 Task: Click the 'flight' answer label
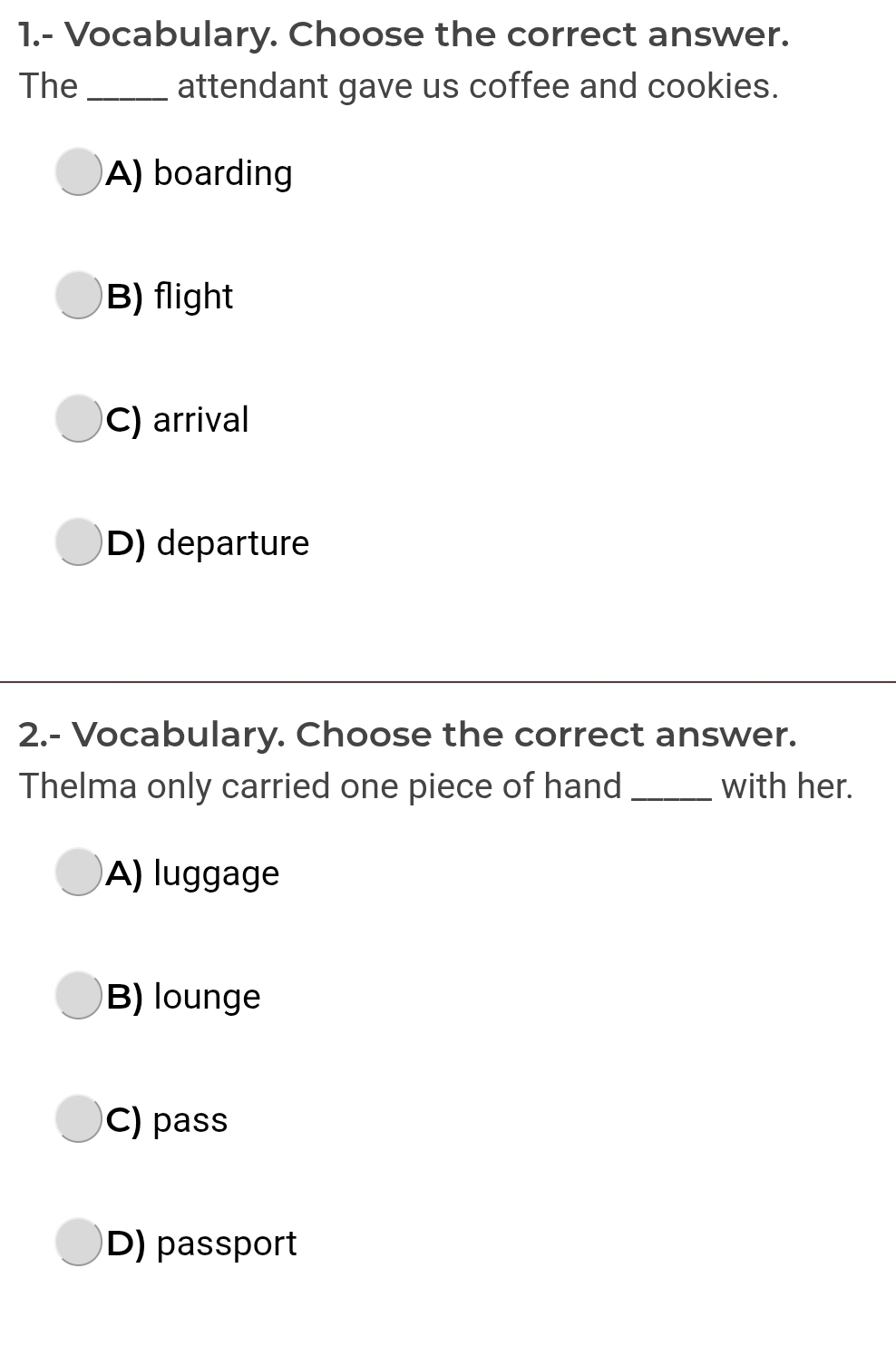click(x=170, y=297)
